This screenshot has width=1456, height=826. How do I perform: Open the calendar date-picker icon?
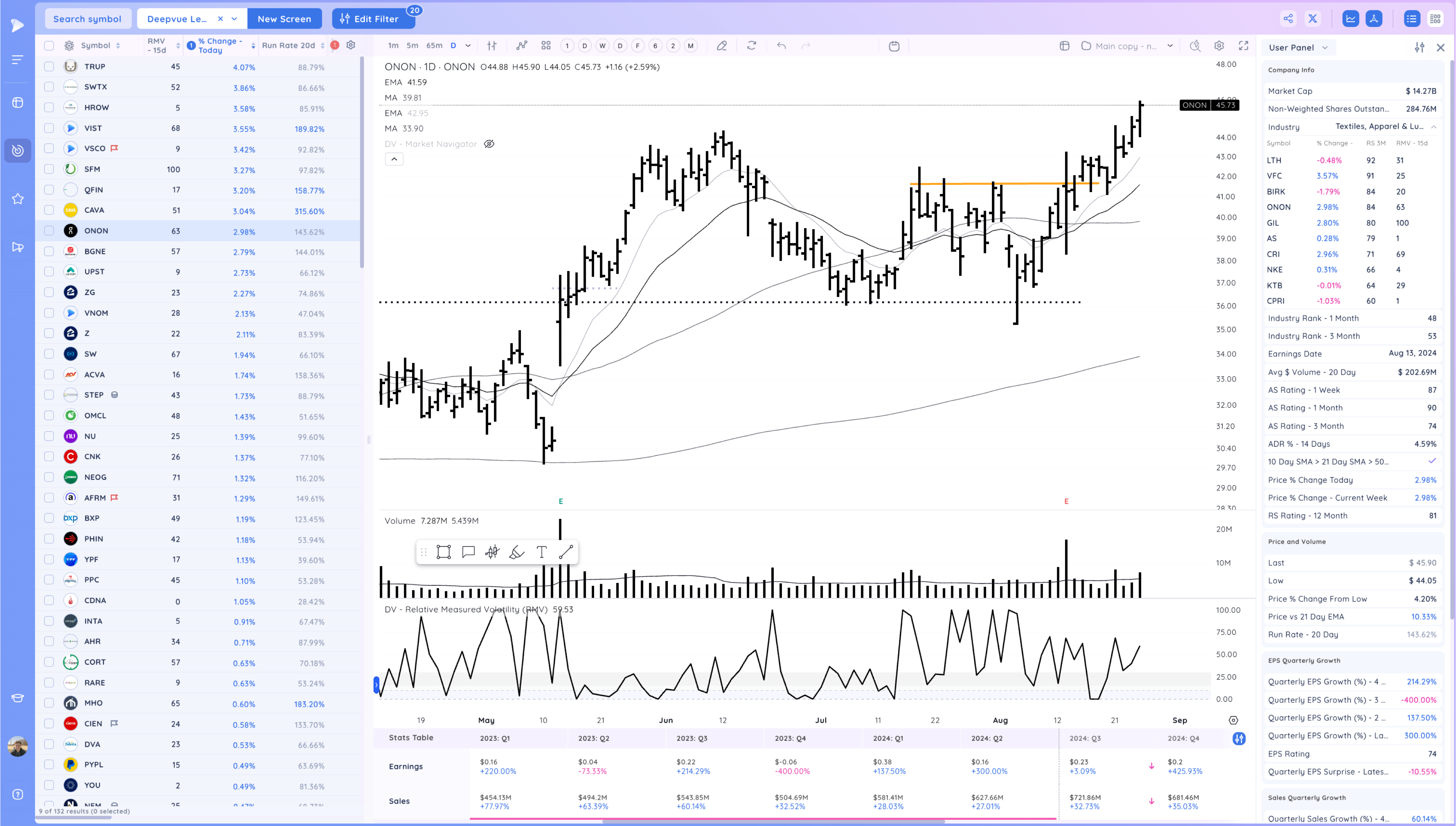click(x=894, y=46)
